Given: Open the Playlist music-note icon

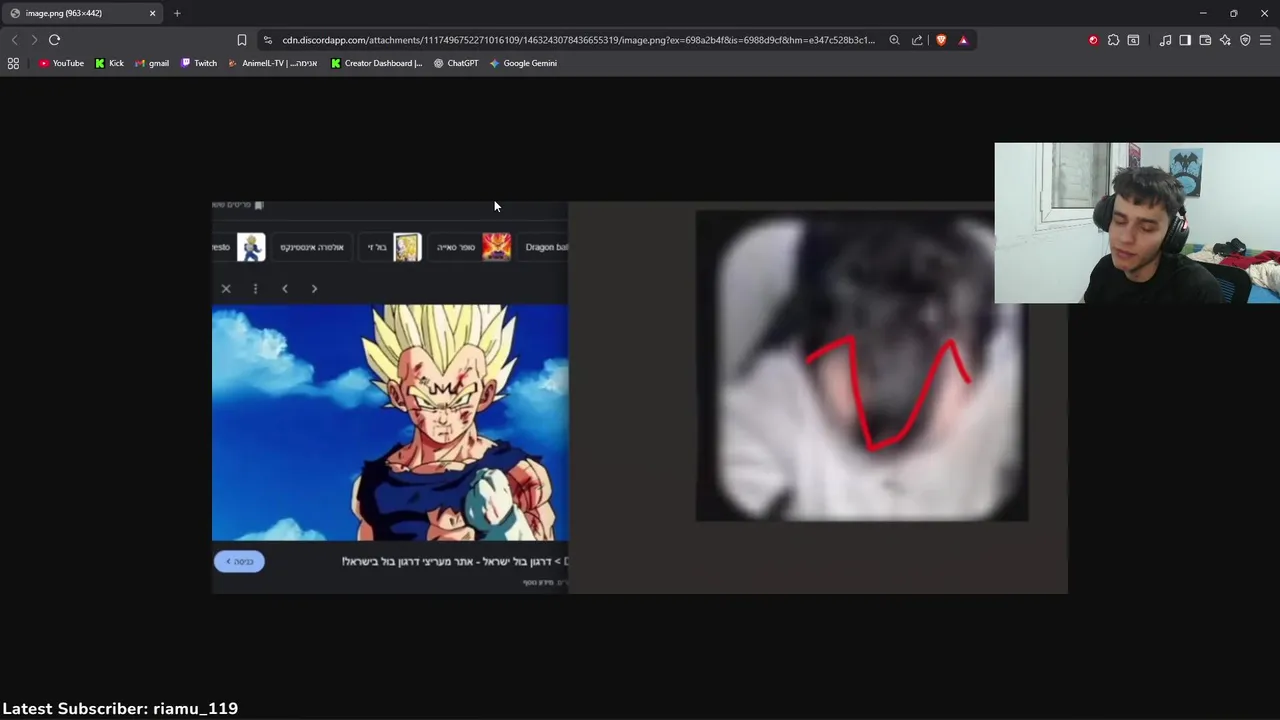Looking at the screenshot, I should 1165,40.
